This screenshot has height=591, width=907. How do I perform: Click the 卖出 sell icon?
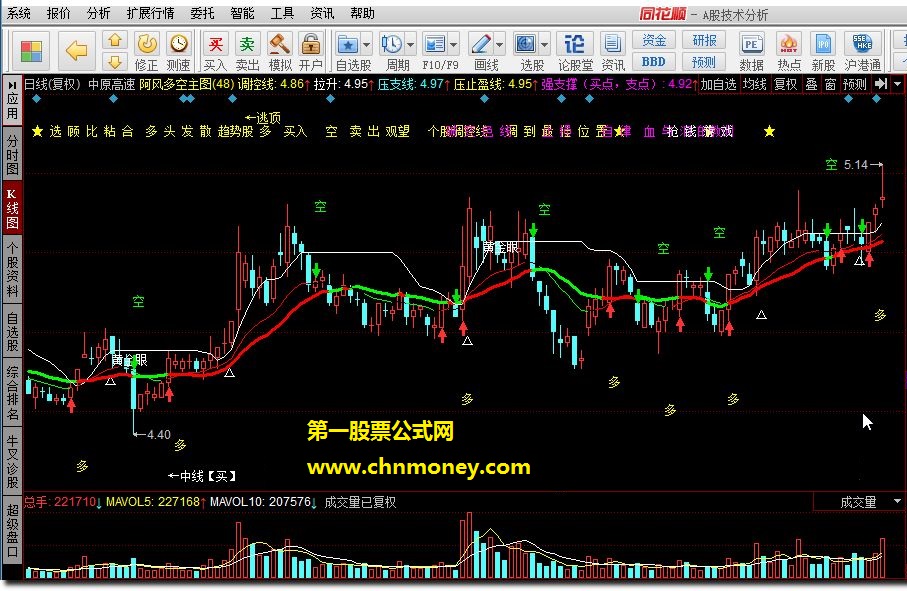(247, 51)
